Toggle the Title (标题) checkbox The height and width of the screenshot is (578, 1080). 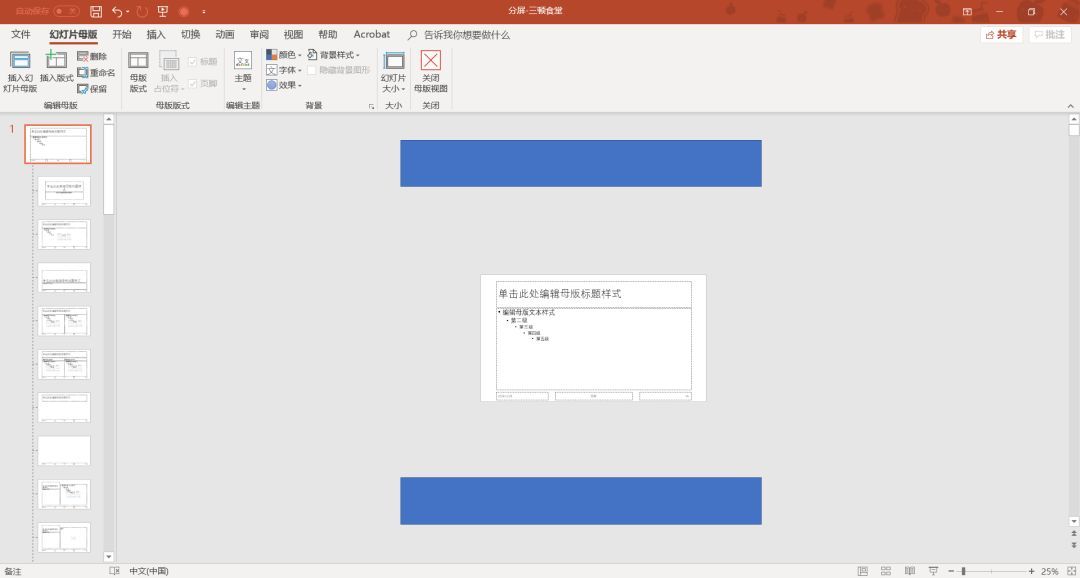coord(193,62)
